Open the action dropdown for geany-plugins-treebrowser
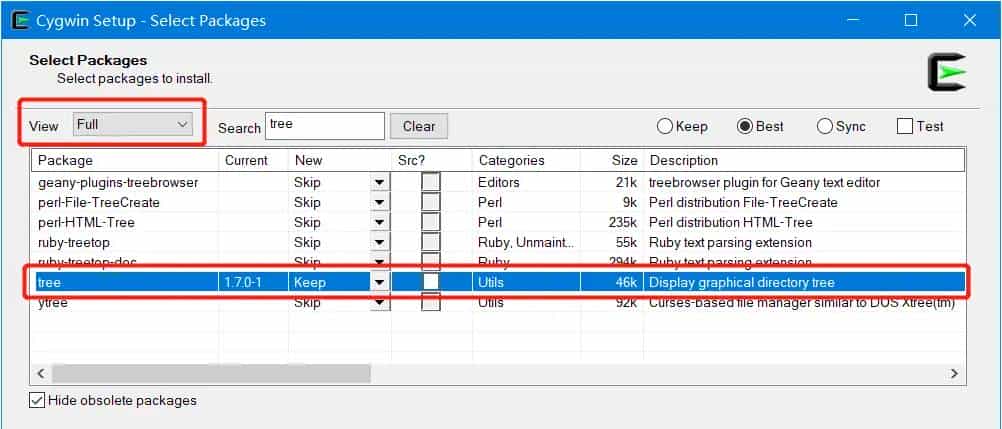1002x429 pixels. [x=380, y=183]
